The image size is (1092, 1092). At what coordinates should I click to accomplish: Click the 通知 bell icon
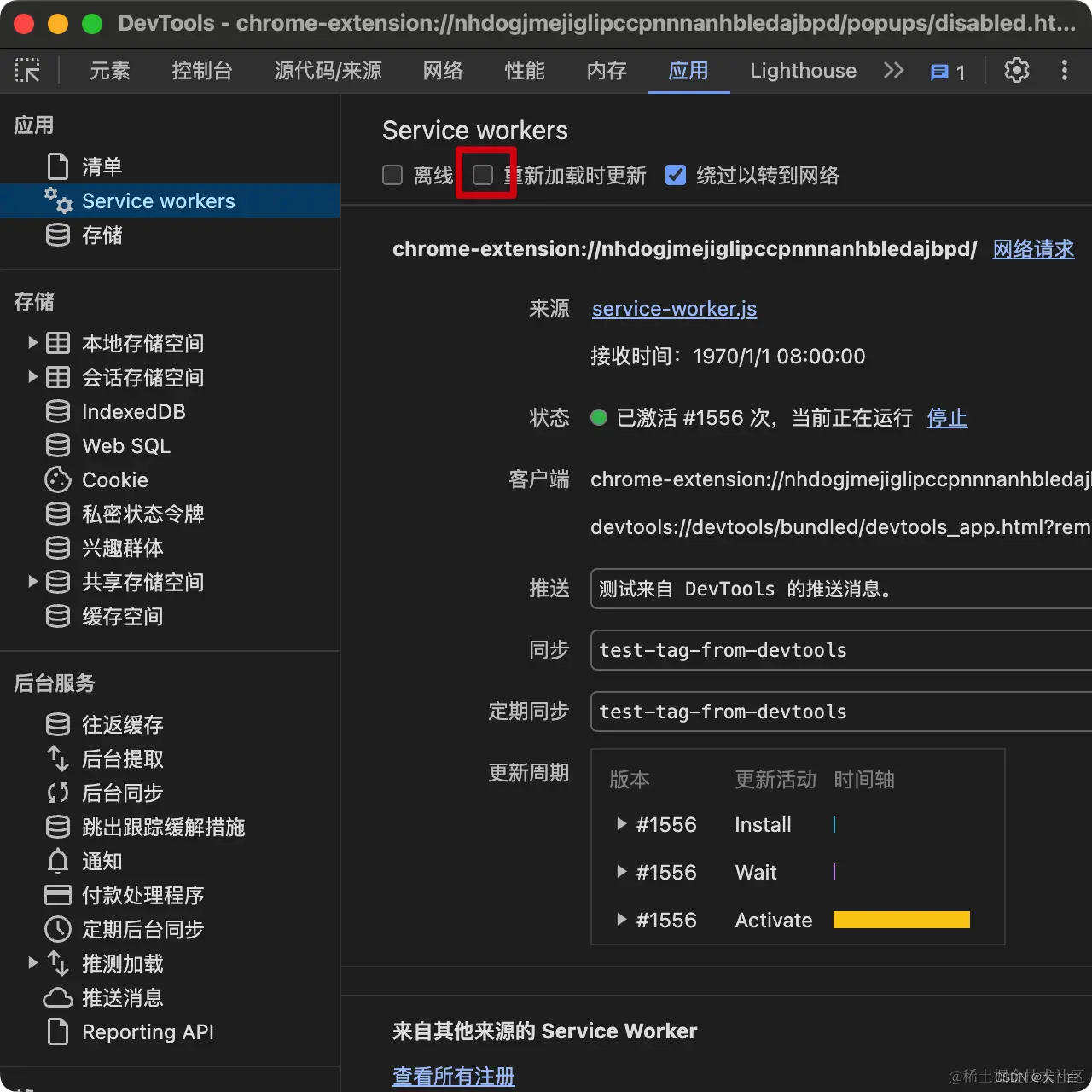58,861
